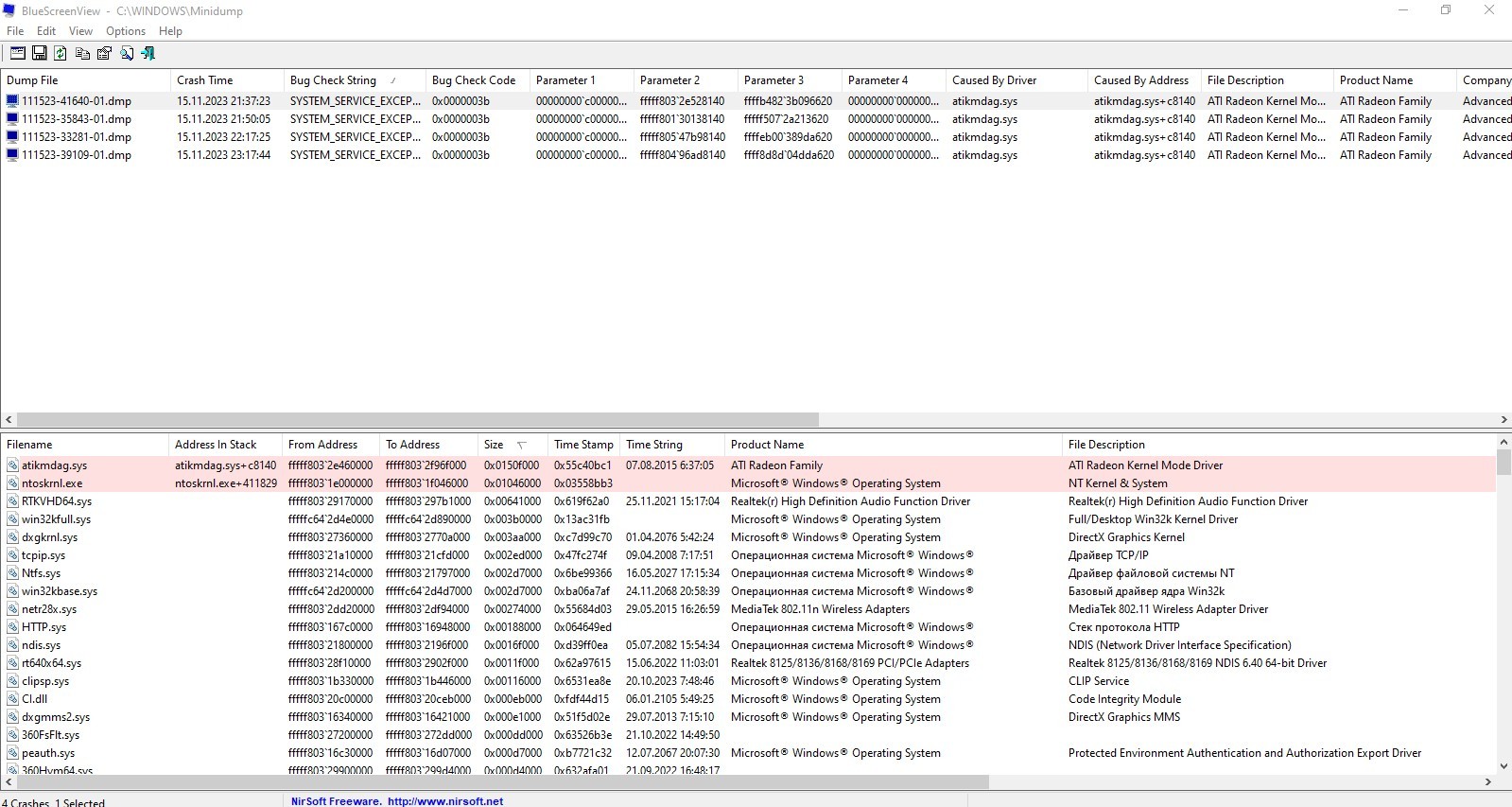Select crash time 15.11.2023 21:50:05
This screenshot has width=1512, height=807.
click(x=223, y=119)
